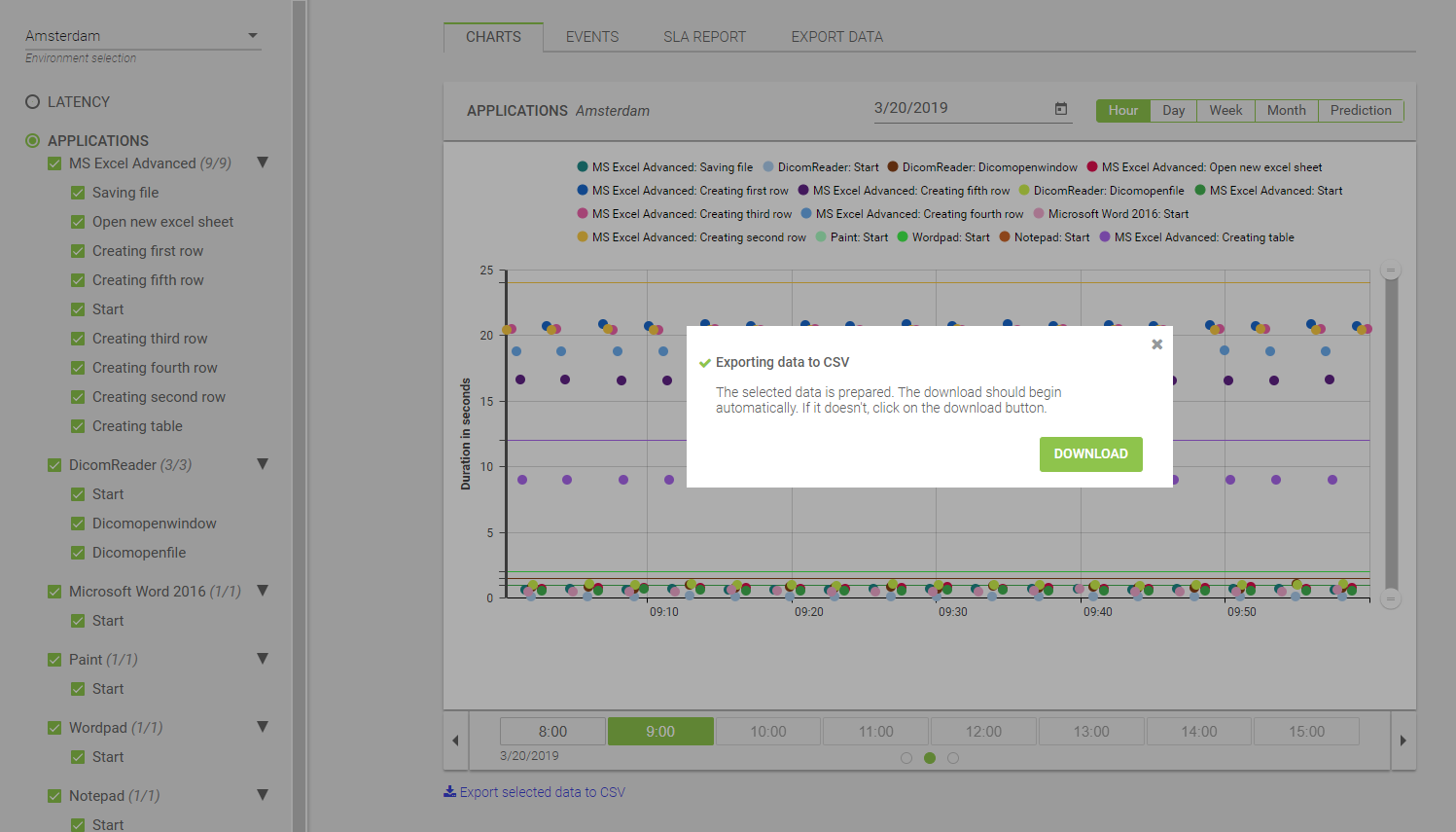Select the 8:00 hour slot
This screenshot has width=1456, height=832.
click(x=552, y=732)
